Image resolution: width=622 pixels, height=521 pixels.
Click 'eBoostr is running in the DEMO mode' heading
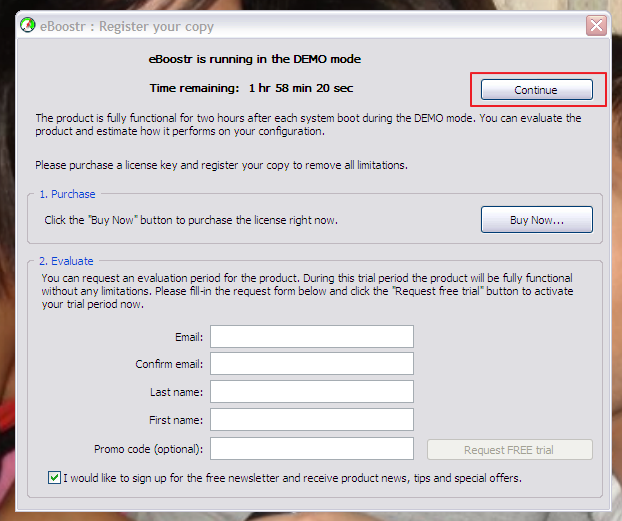(x=255, y=59)
